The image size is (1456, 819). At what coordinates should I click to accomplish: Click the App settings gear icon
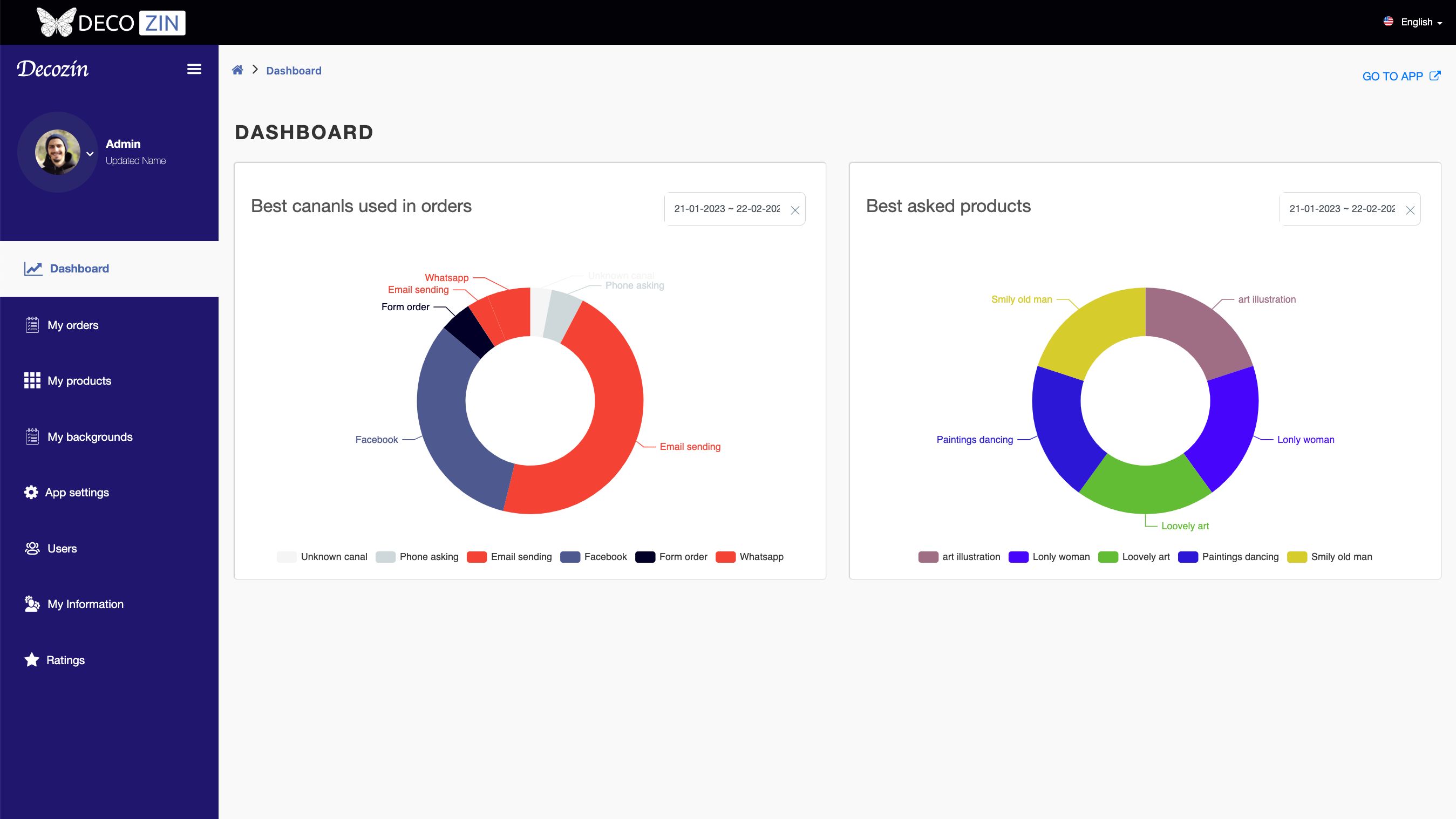(31, 492)
